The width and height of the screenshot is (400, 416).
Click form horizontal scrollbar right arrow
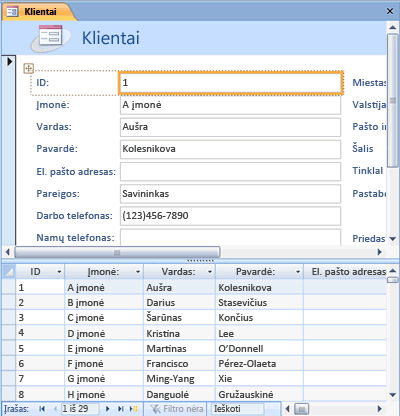pos(380,252)
